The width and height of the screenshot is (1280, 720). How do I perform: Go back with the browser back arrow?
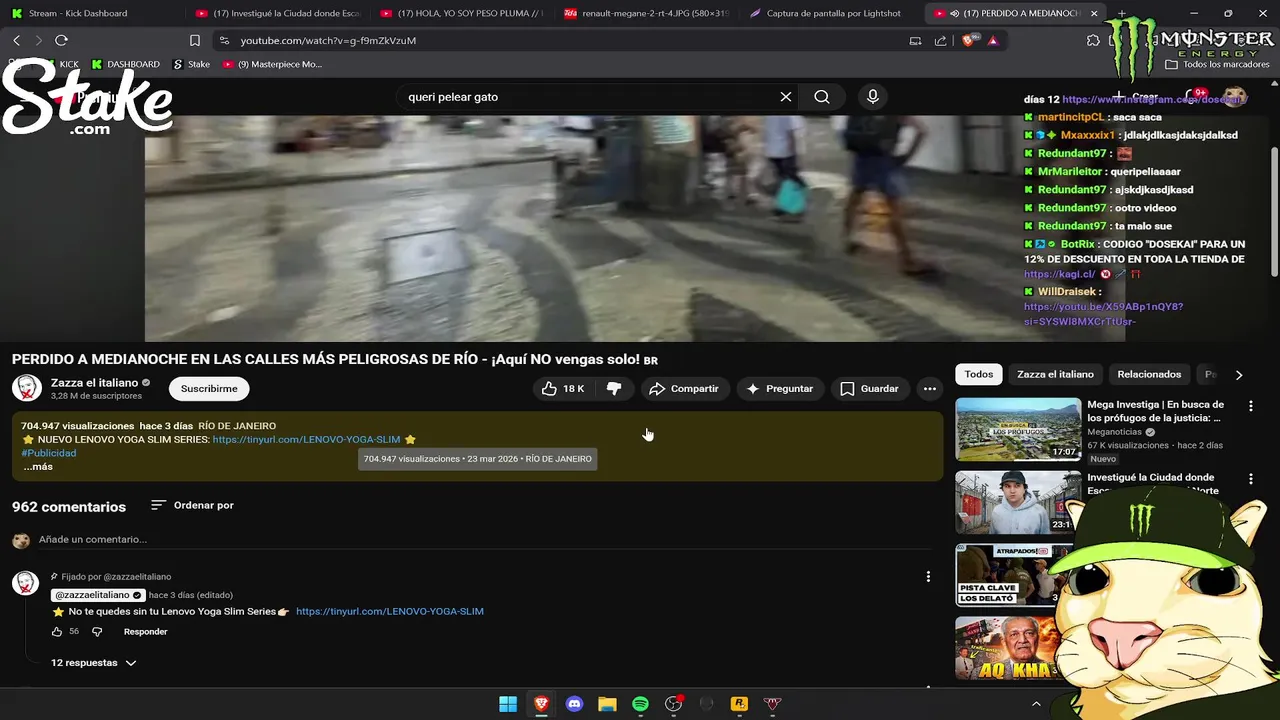16,40
